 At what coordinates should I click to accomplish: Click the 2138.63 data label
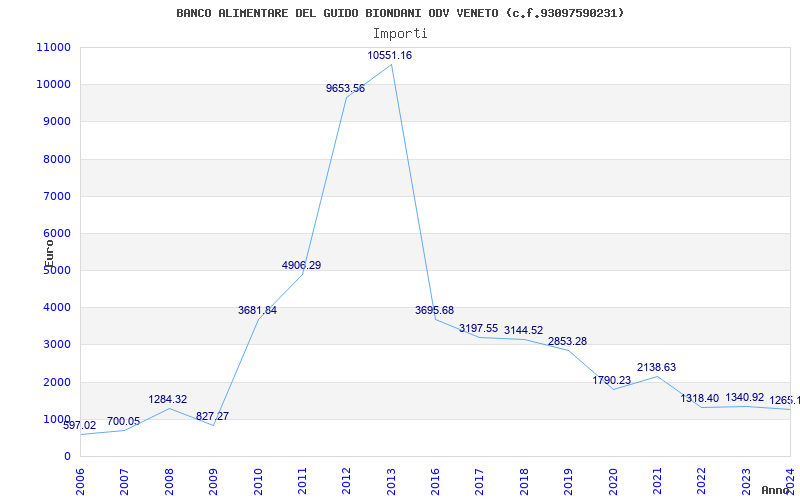tap(656, 367)
